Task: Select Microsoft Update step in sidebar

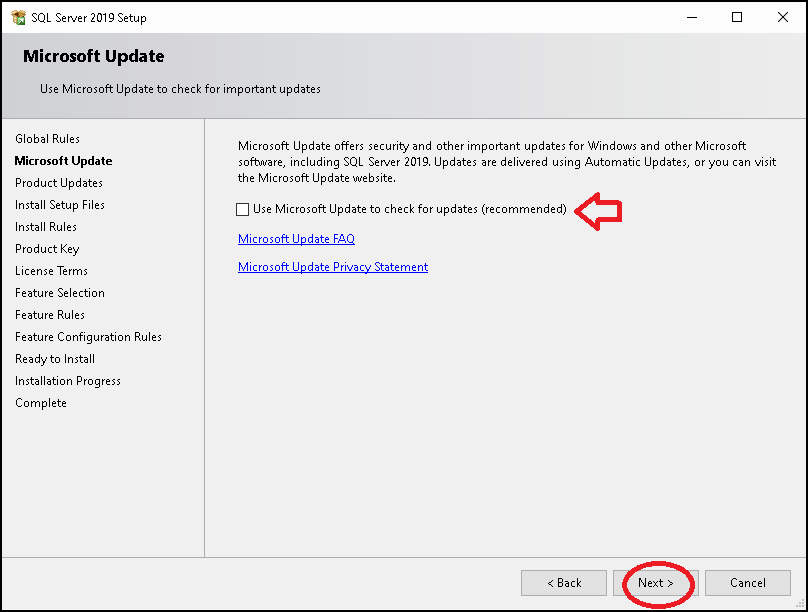Action: tap(63, 161)
